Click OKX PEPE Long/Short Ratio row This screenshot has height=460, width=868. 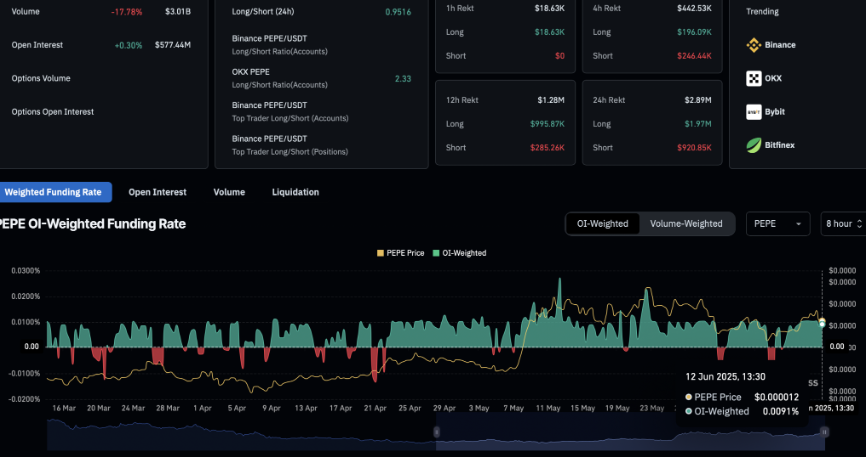click(321, 78)
